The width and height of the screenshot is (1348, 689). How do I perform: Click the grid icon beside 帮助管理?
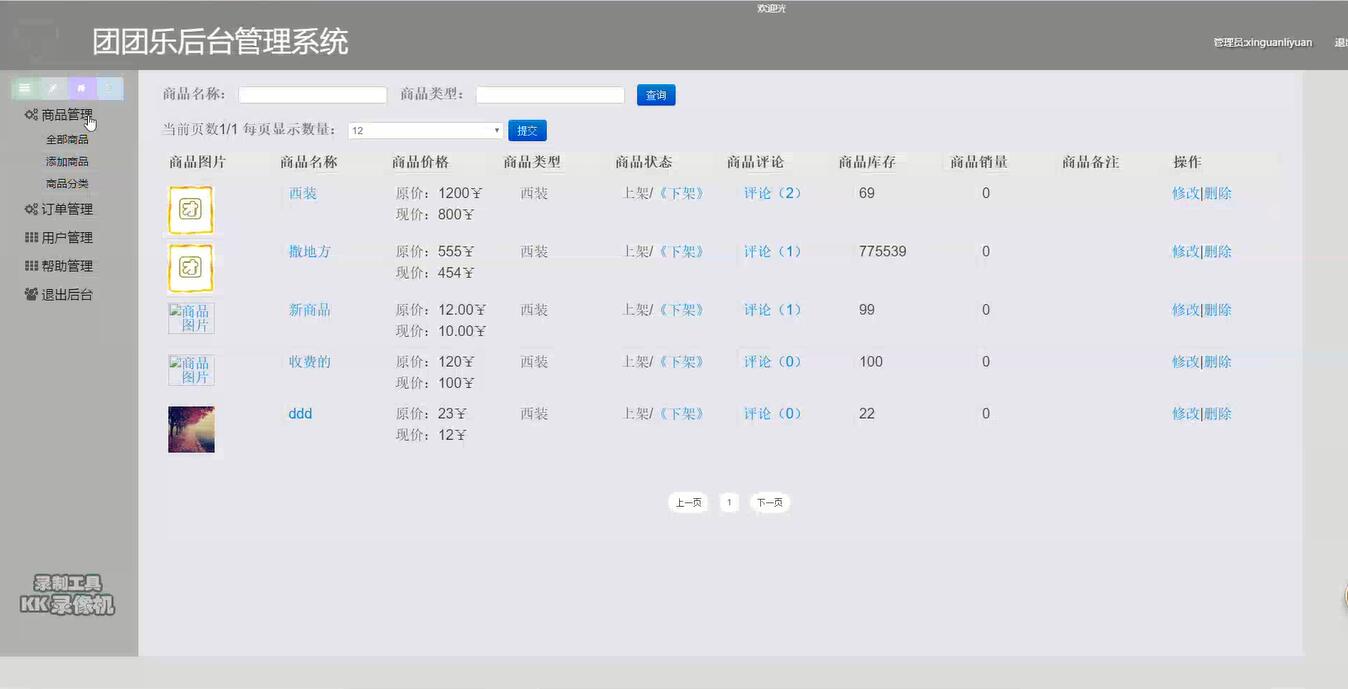[x=30, y=265]
